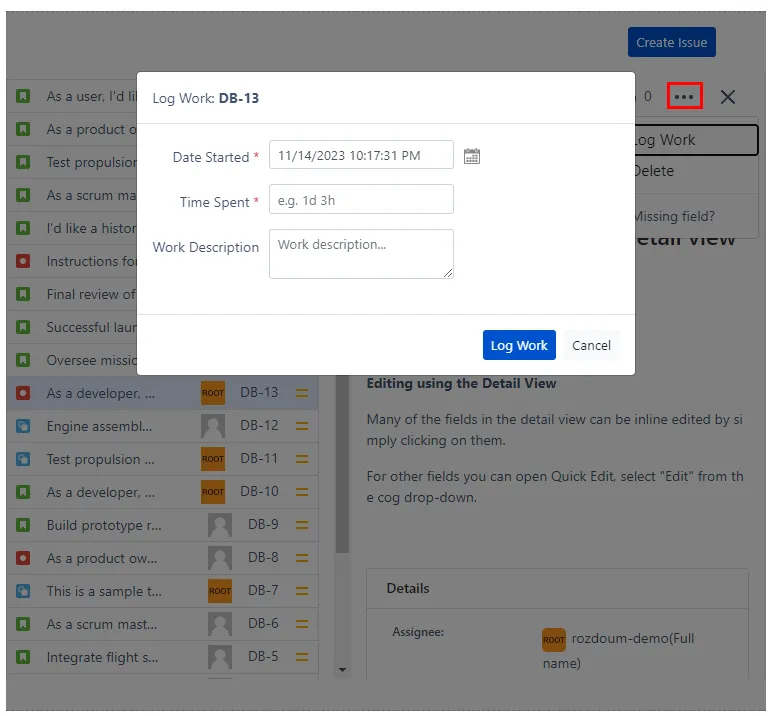
Task: Open the 'This is a sample t...' issue
Action: 104,591
